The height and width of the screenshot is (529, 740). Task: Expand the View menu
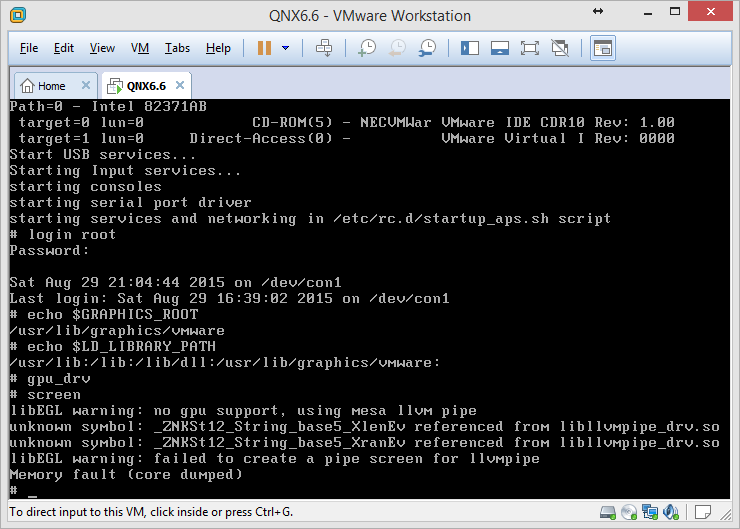pos(102,48)
